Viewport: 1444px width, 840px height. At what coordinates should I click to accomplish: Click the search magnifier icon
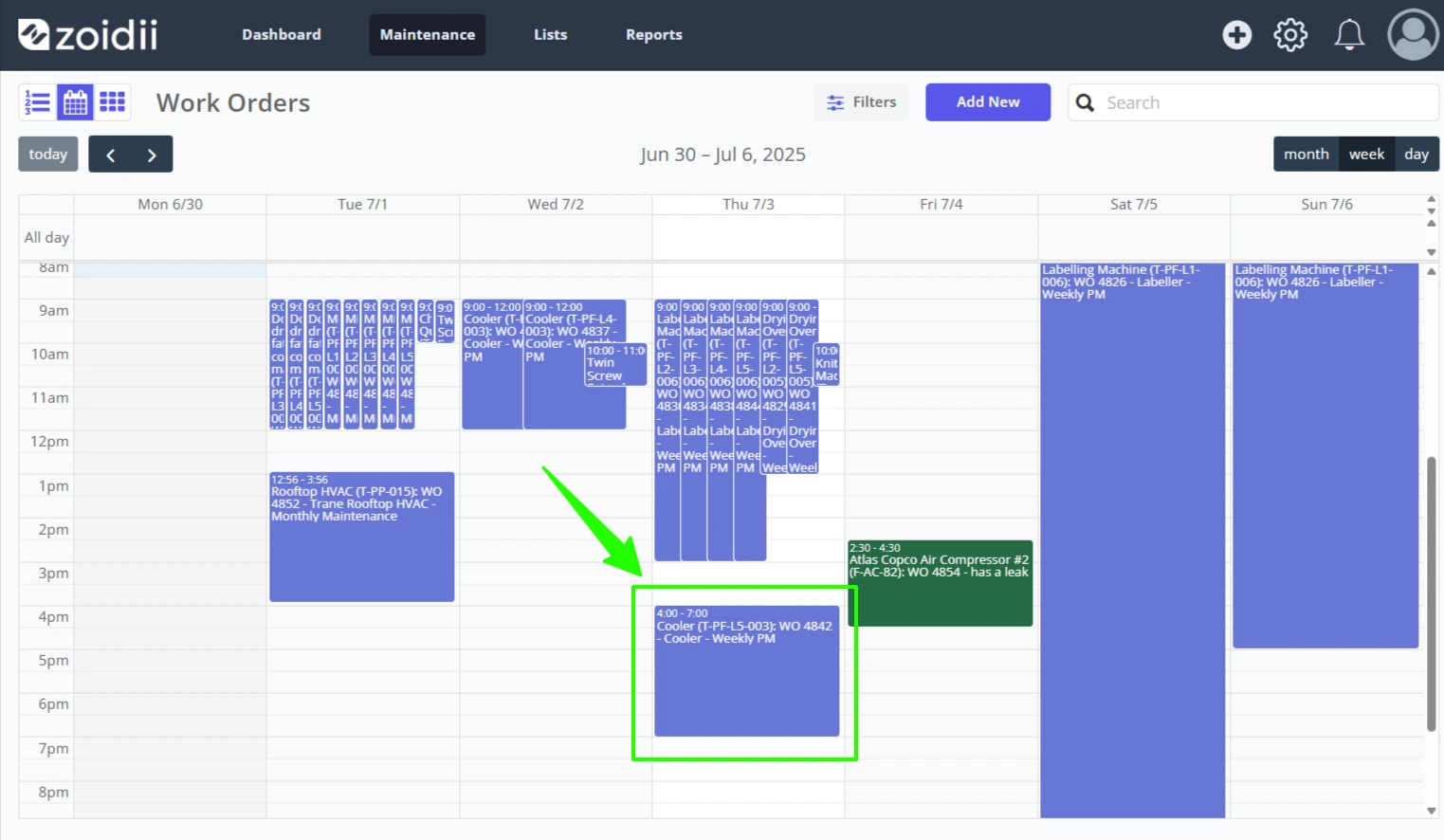point(1086,102)
